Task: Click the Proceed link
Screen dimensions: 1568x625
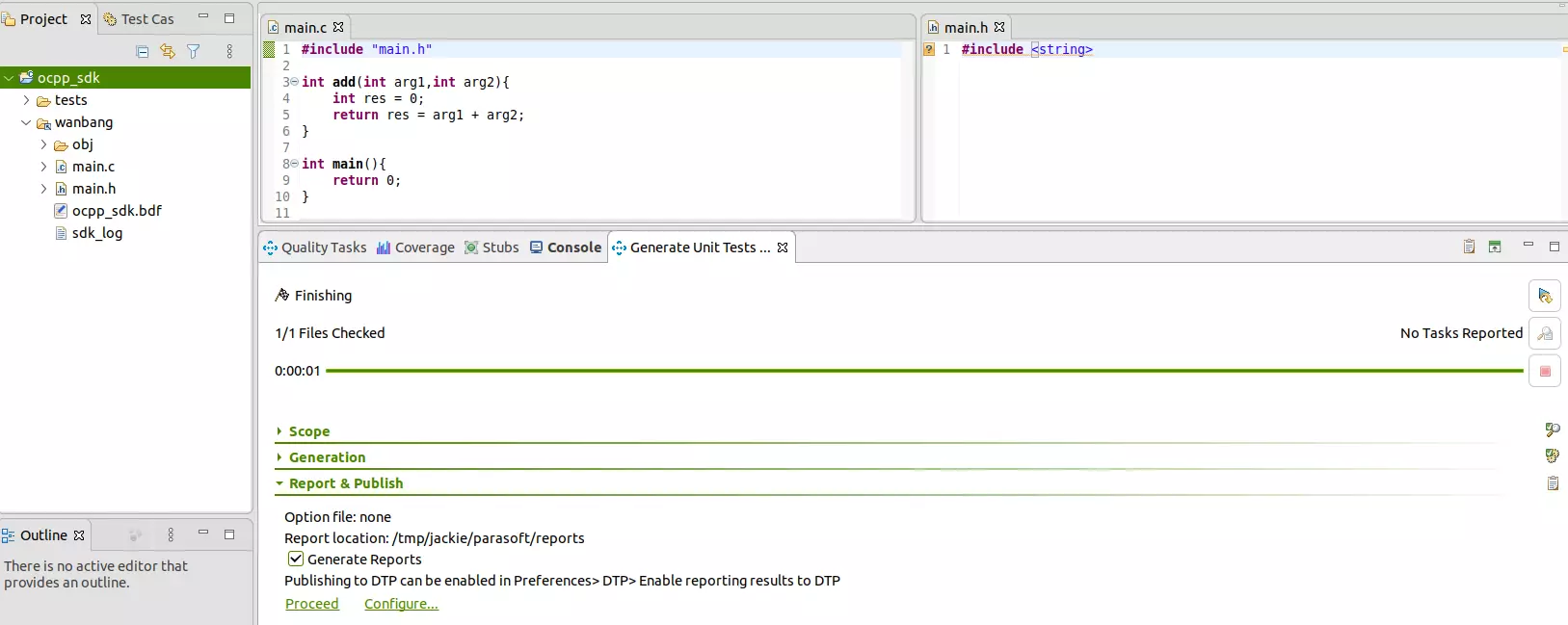Action: [x=311, y=604]
